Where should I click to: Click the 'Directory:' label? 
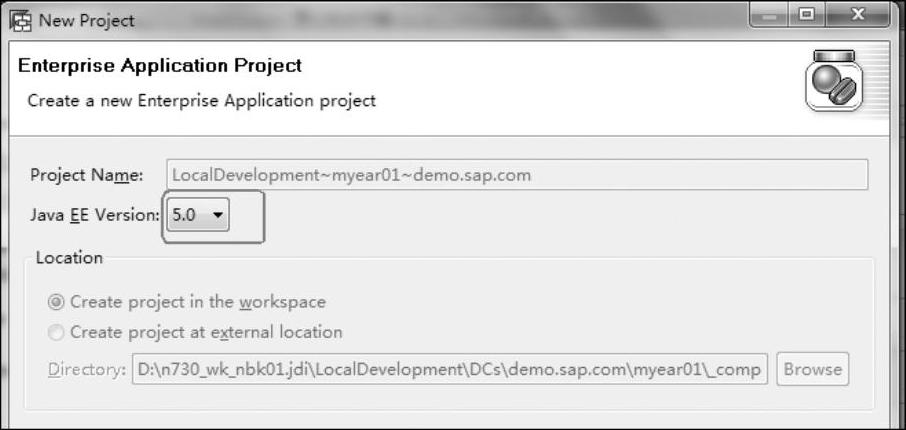point(87,369)
